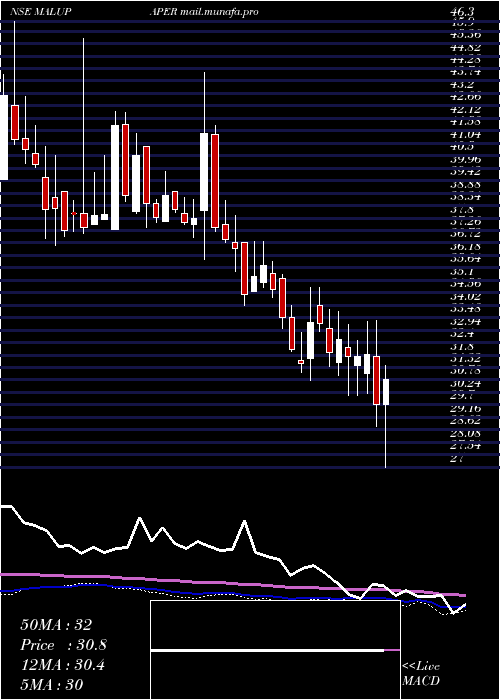500x700 pixels.
Task: Click the NSE MALUP symbol label
Action: pos(41,12)
